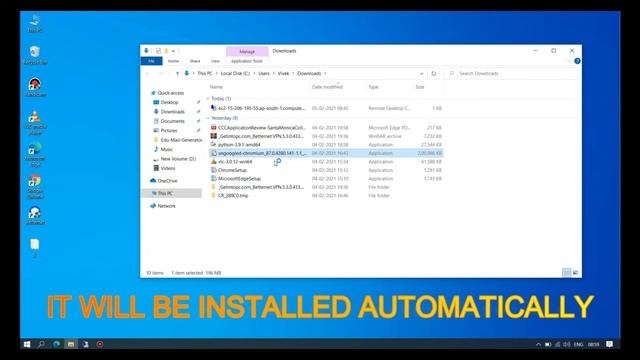Image resolution: width=640 pixels, height=360 pixels.
Task: Click Users in the breadcrumb path
Action: 264,73
